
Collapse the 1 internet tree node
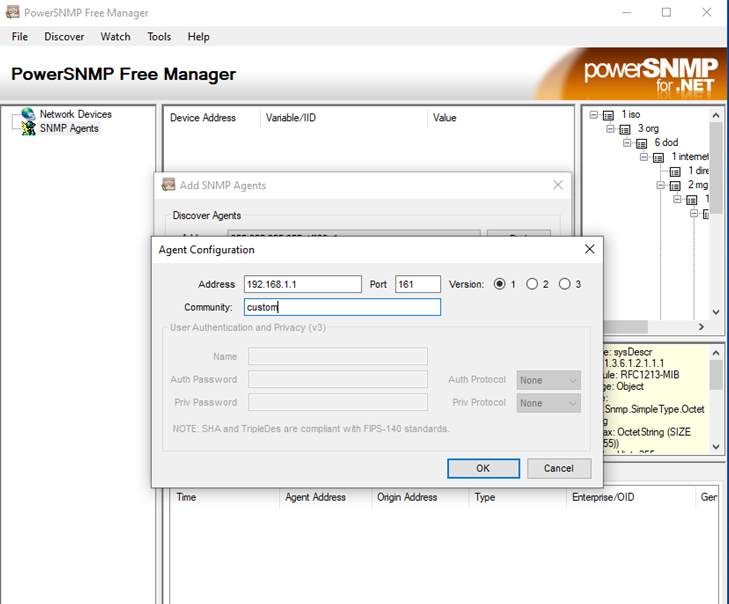pyautogui.click(x=644, y=157)
